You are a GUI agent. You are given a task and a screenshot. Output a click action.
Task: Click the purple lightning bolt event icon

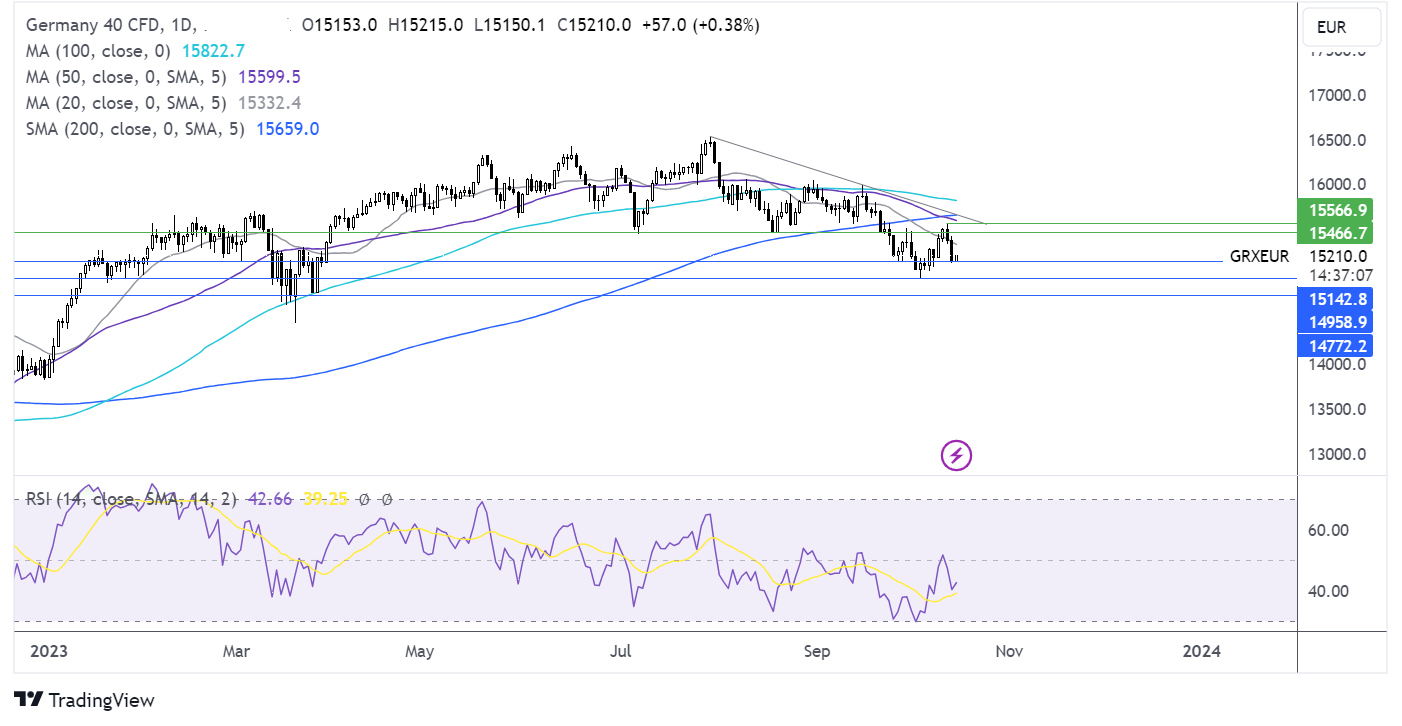click(957, 456)
